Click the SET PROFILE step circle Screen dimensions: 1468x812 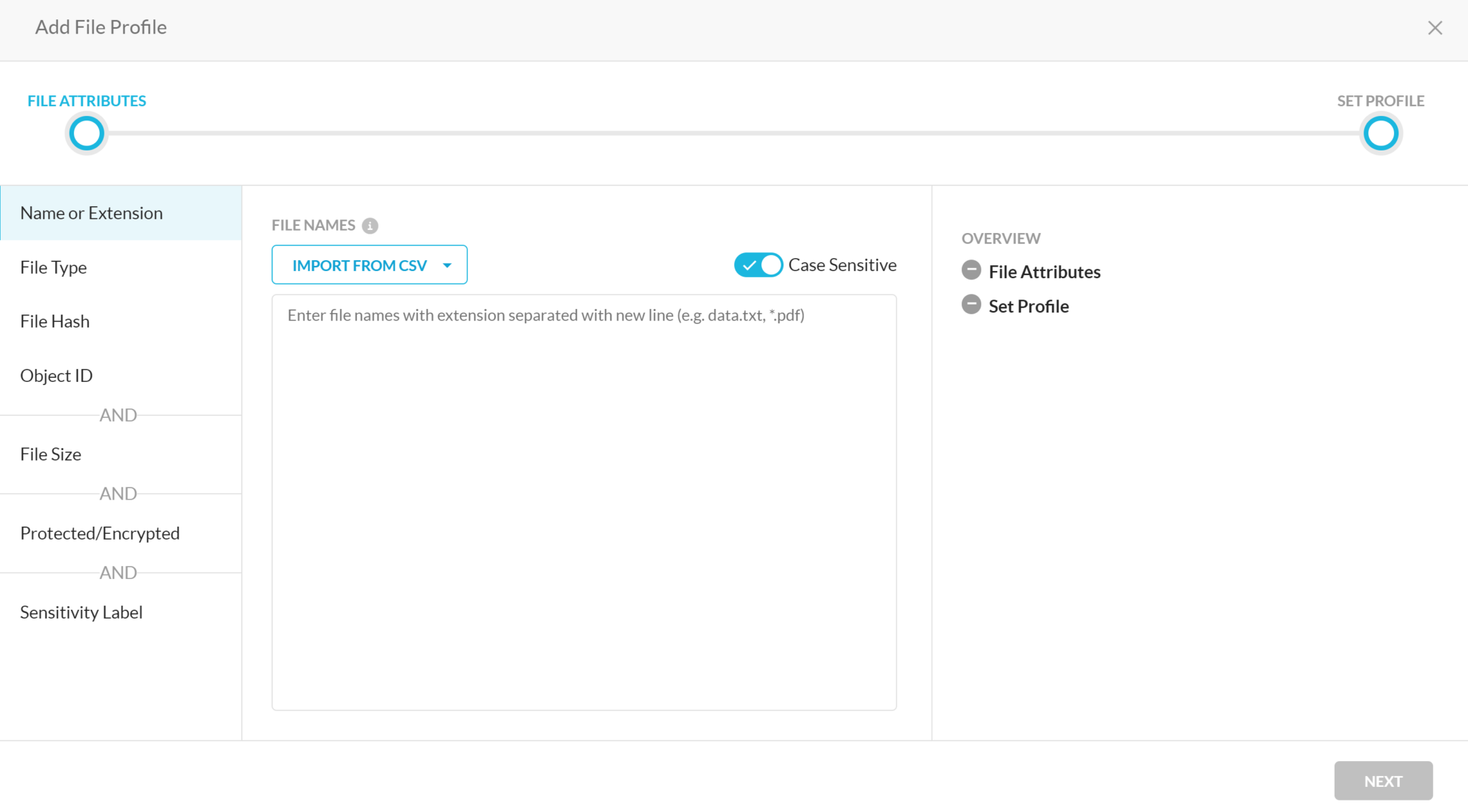coord(1380,133)
